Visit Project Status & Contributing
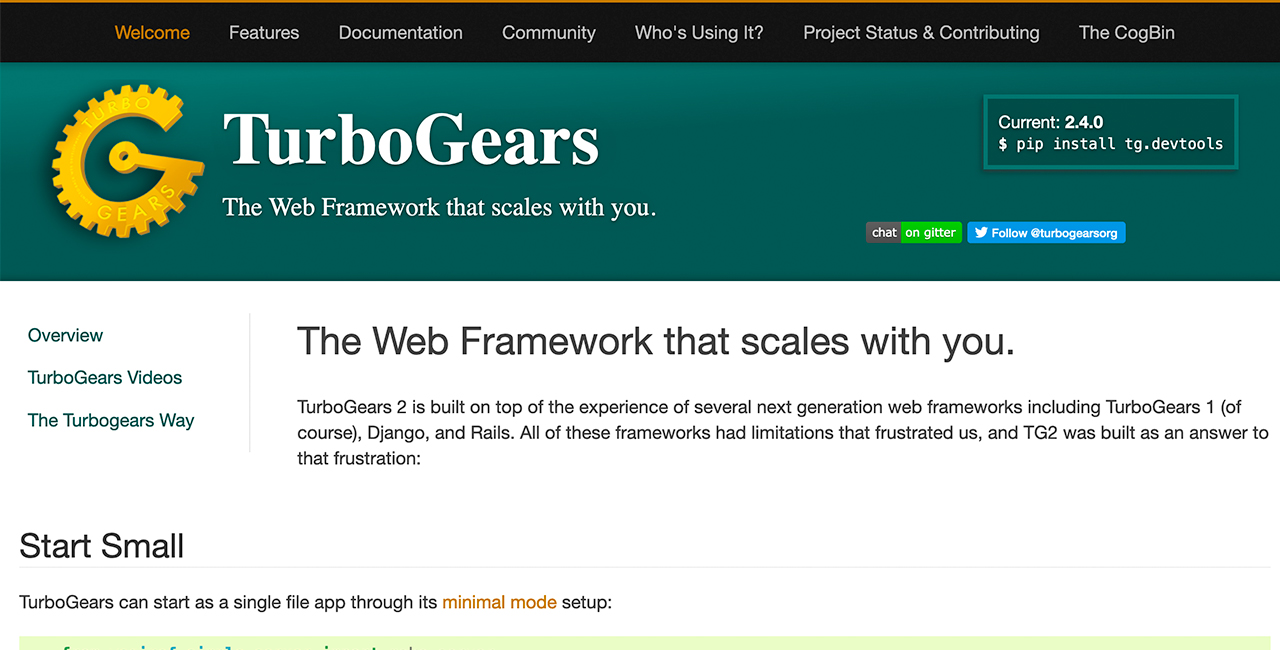Image resolution: width=1280 pixels, height=650 pixels. point(921,33)
